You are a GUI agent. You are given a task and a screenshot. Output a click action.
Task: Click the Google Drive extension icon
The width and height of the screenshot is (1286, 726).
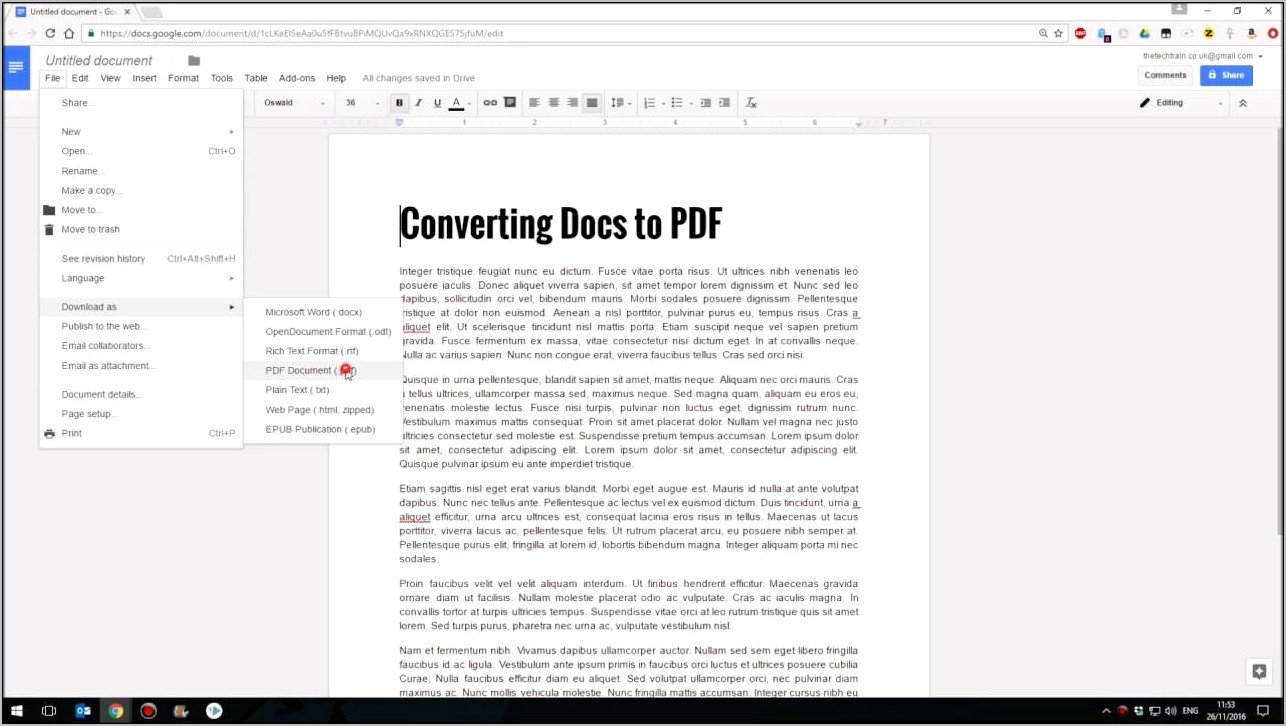point(1146,33)
